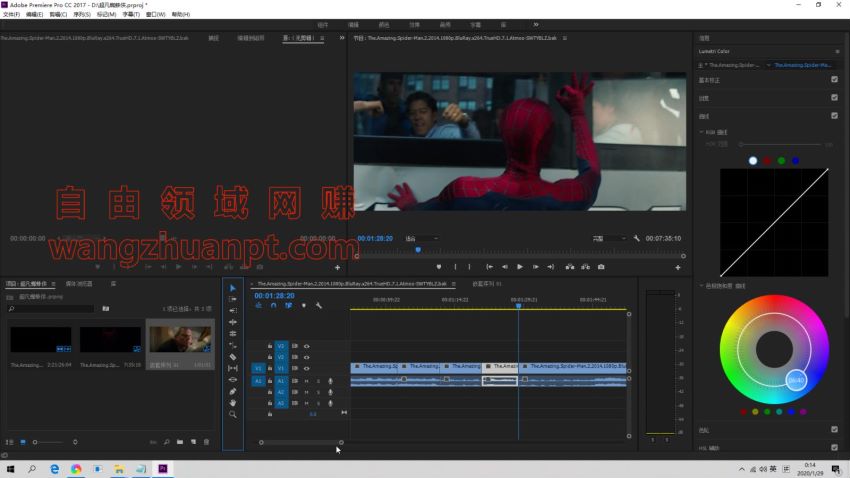Mute audio track A1

coord(307,381)
